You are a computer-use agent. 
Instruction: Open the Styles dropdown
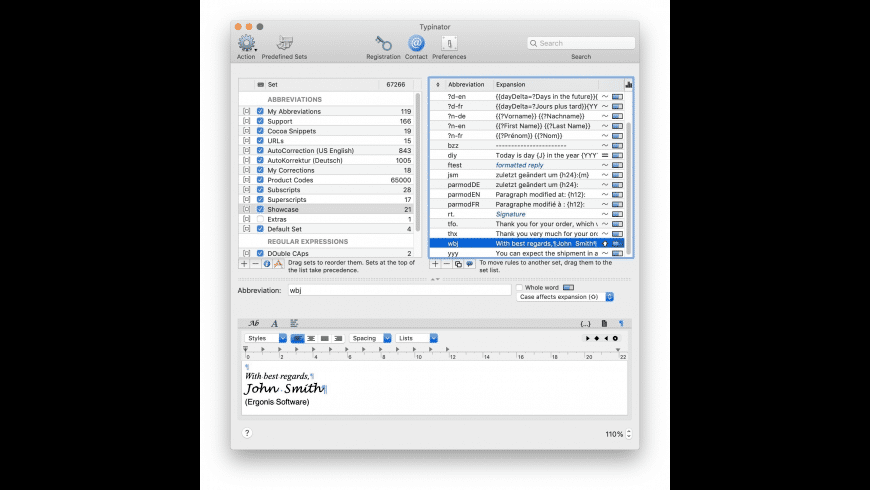(x=266, y=339)
